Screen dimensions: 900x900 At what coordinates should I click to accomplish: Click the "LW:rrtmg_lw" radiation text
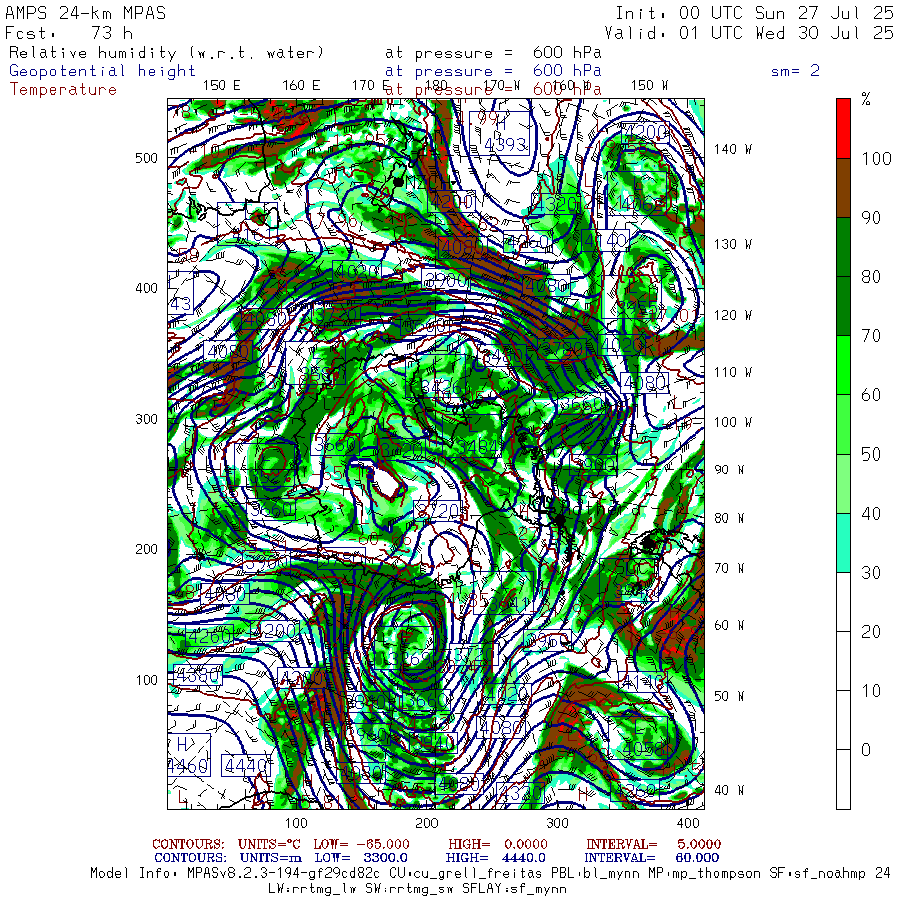313,889
